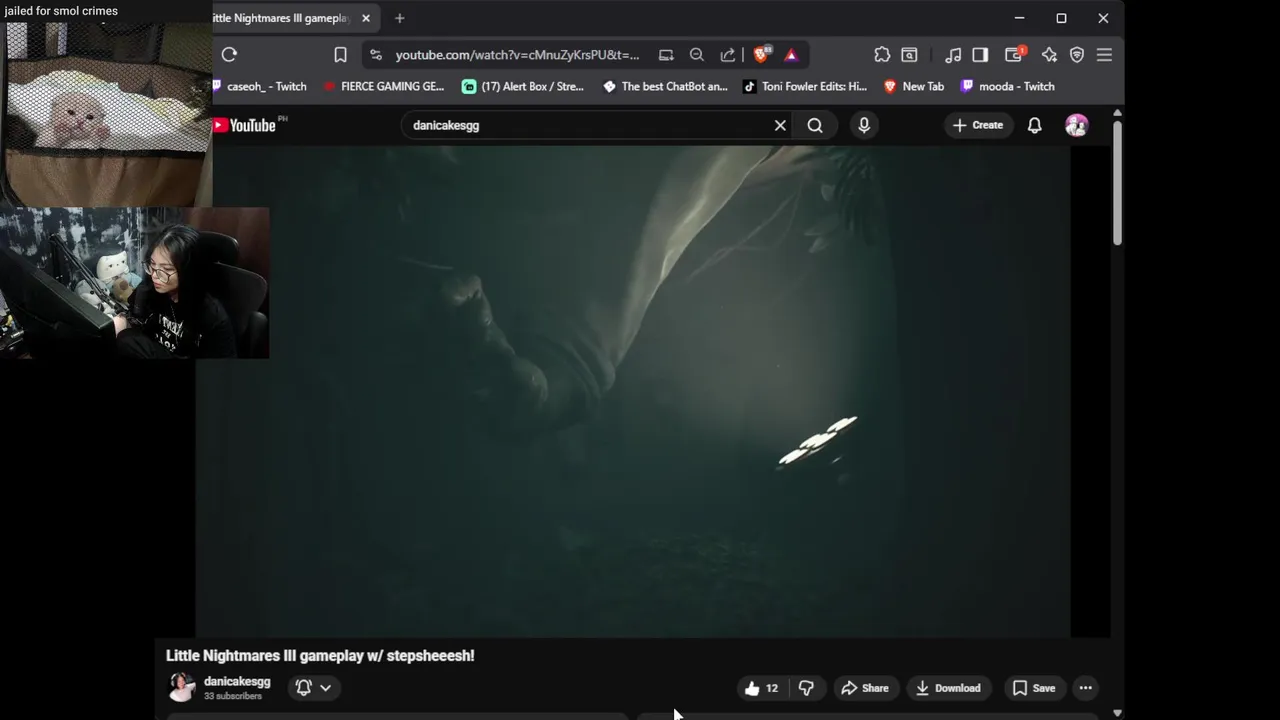This screenshot has width=1280, height=720.
Task: Toggle the browser sidebar panel
Action: [x=980, y=55]
